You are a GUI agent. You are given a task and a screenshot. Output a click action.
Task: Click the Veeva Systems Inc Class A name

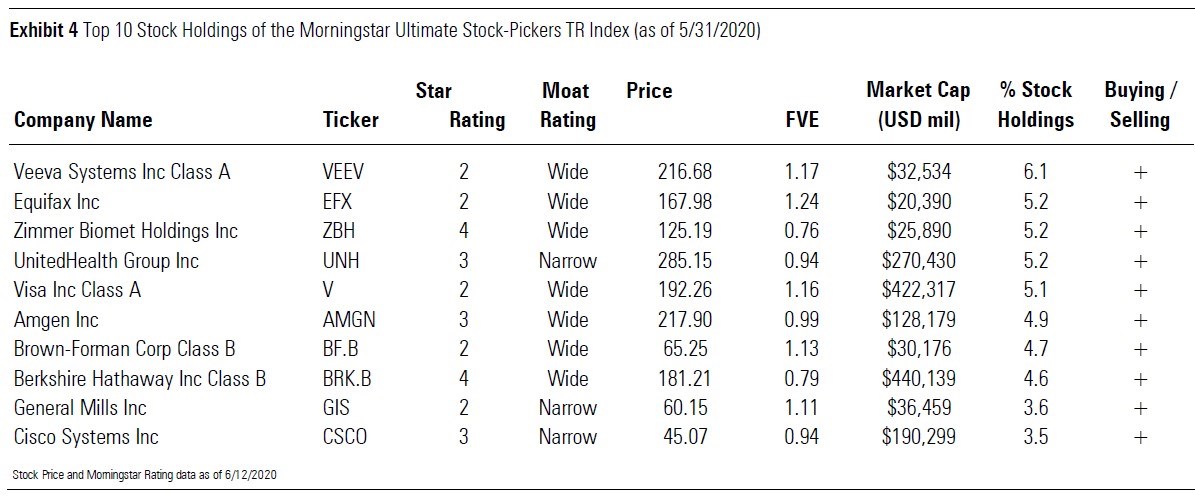click(122, 172)
